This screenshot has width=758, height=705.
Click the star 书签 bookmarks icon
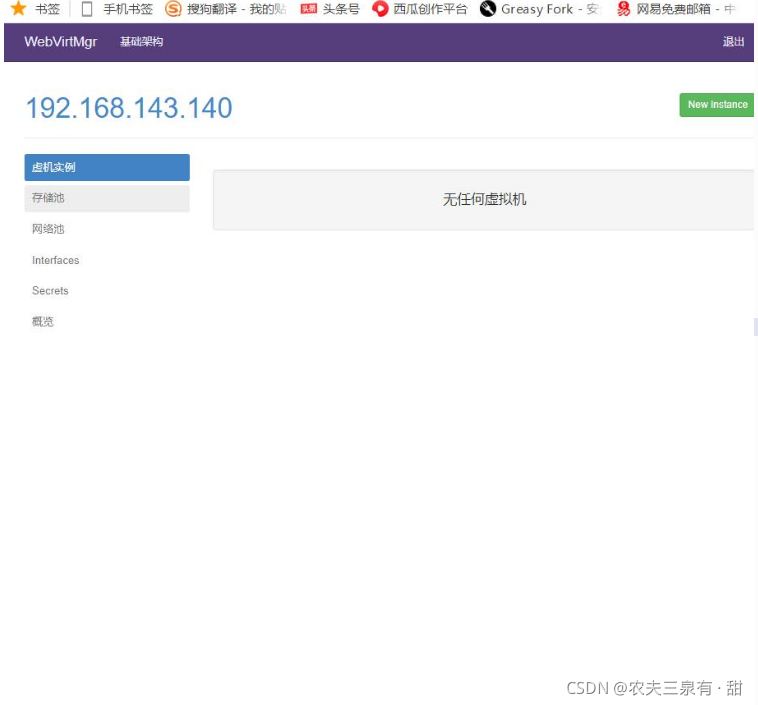(x=18, y=9)
